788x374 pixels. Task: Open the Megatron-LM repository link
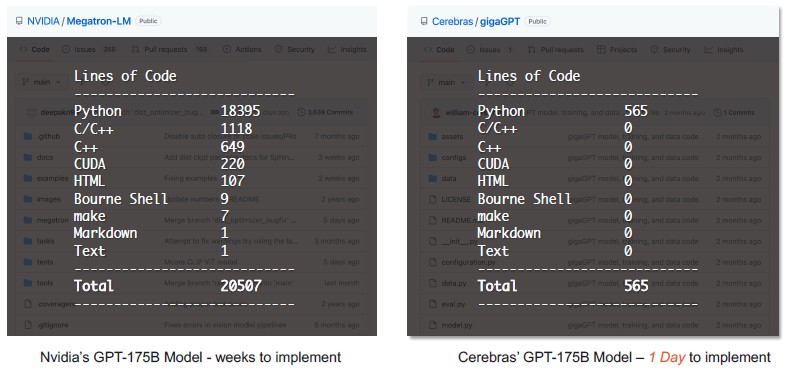coord(98,21)
